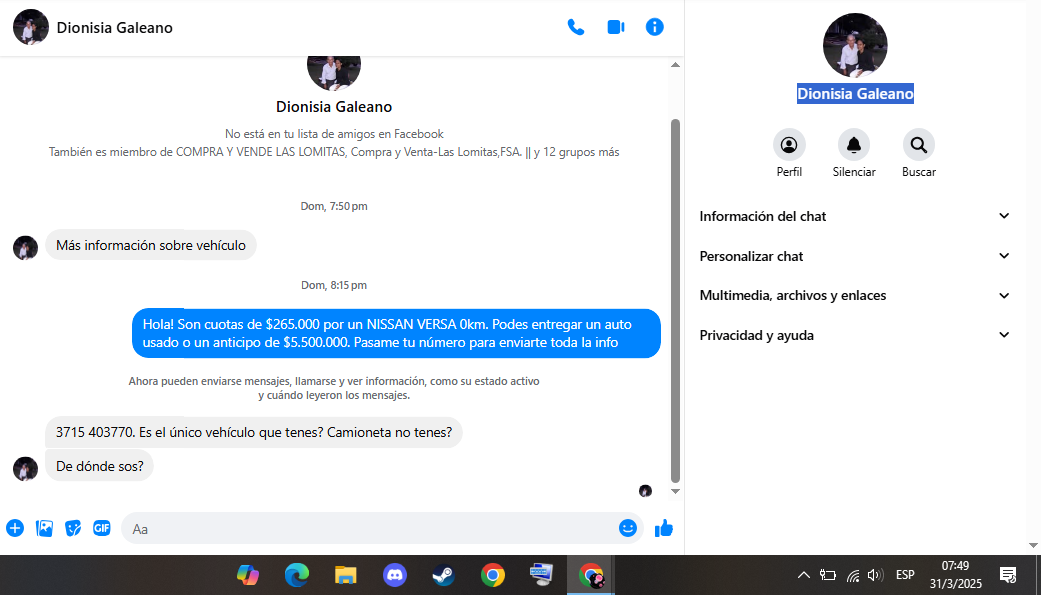1041x595 pixels.
Task: Click the Silenciar bell icon
Action: (854, 145)
